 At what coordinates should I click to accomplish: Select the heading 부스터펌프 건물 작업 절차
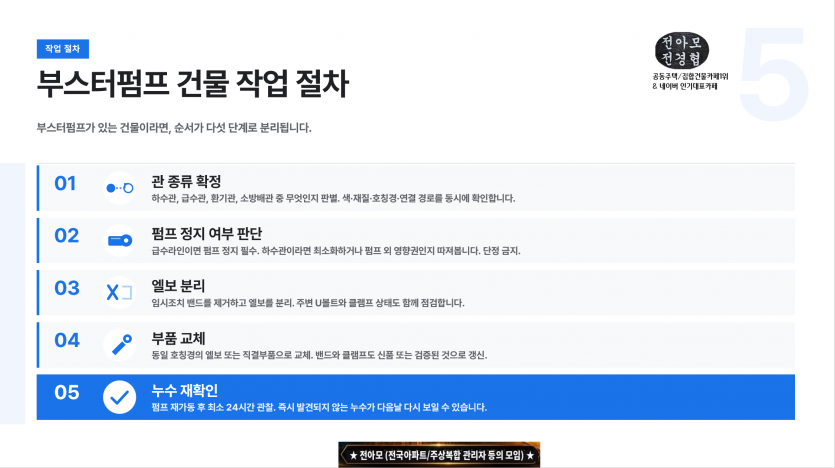coord(193,84)
